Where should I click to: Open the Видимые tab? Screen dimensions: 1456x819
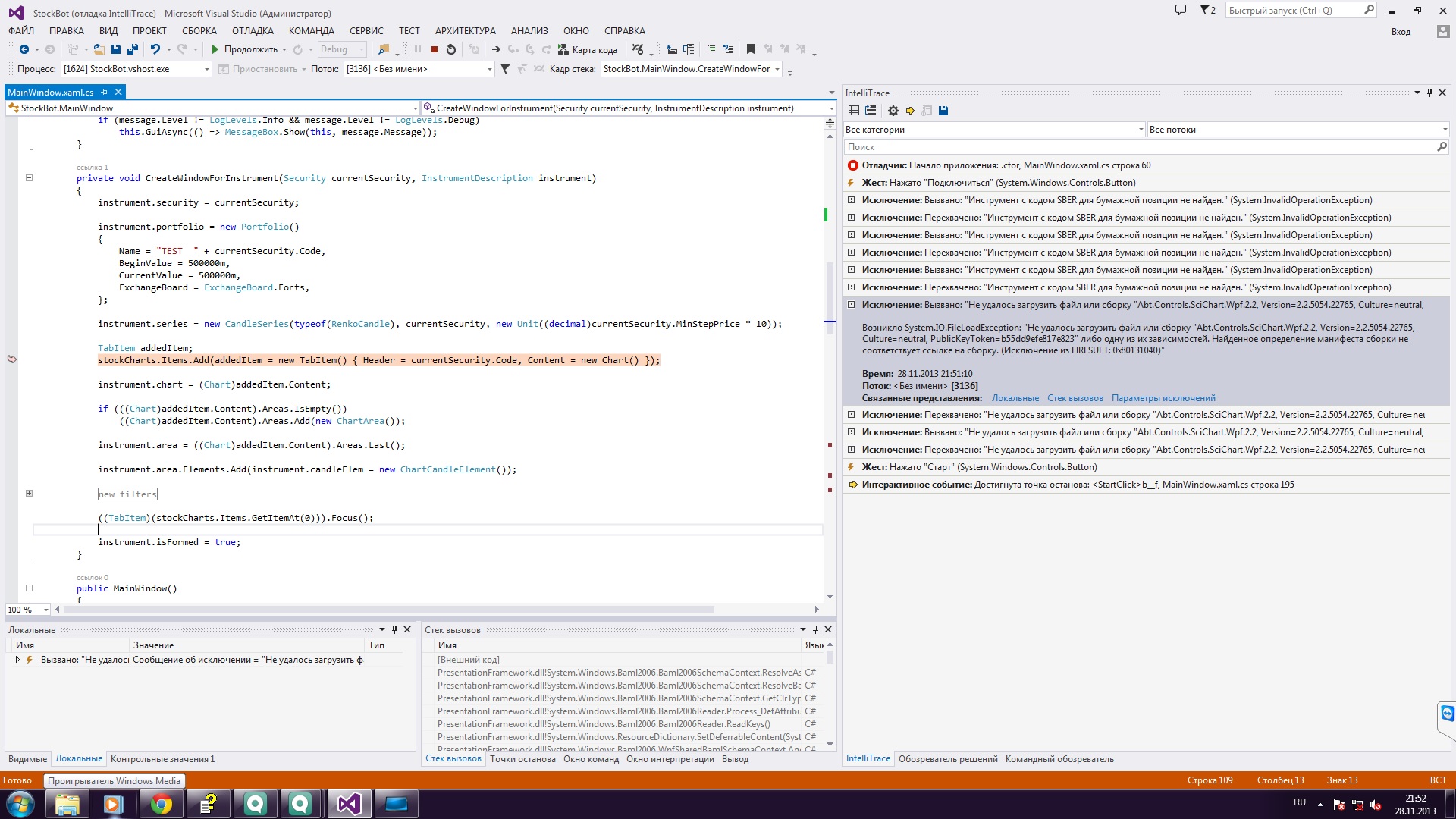pyautogui.click(x=27, y=759)
